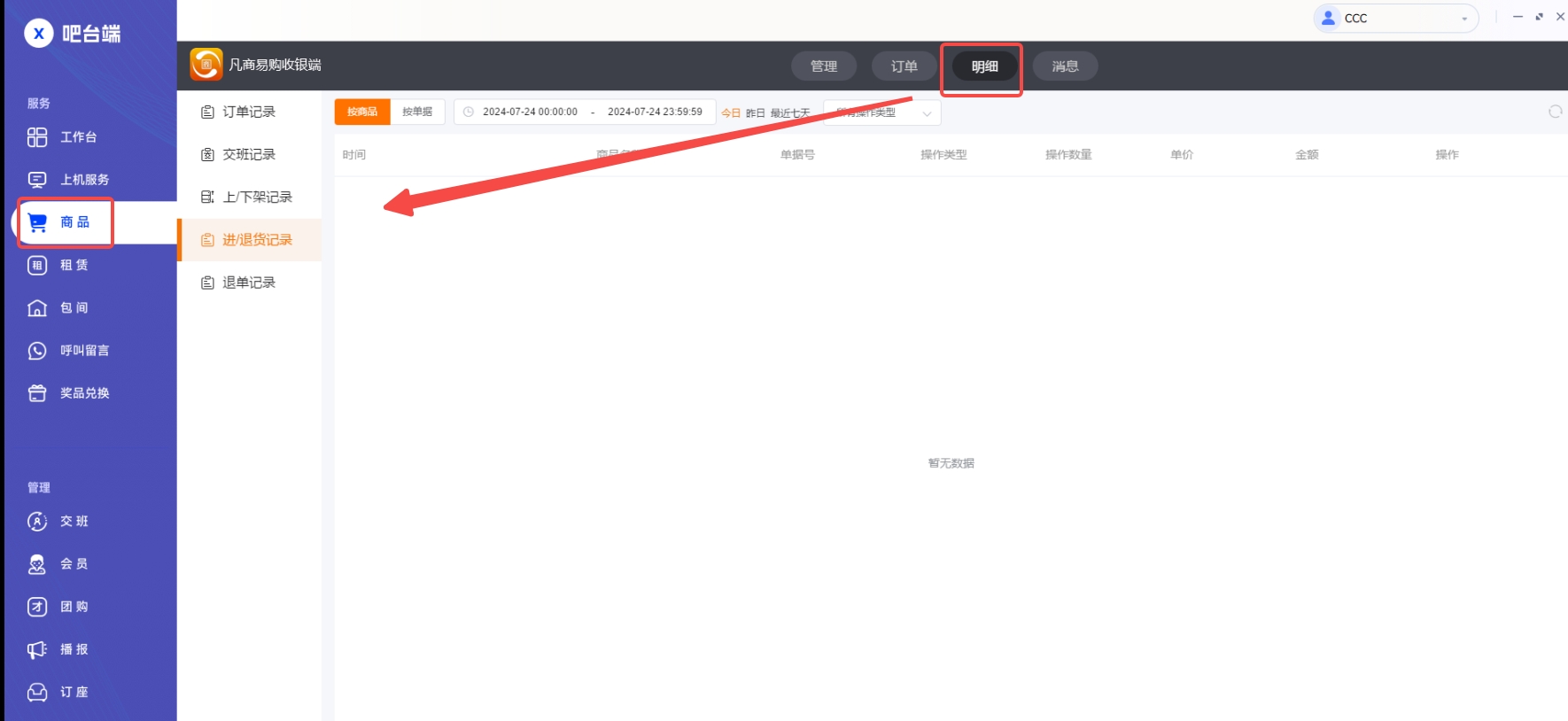Click the refresh icon at table right
Image resolution: width=1568 pixels, height=721 pixels.
click(1555, 112)
